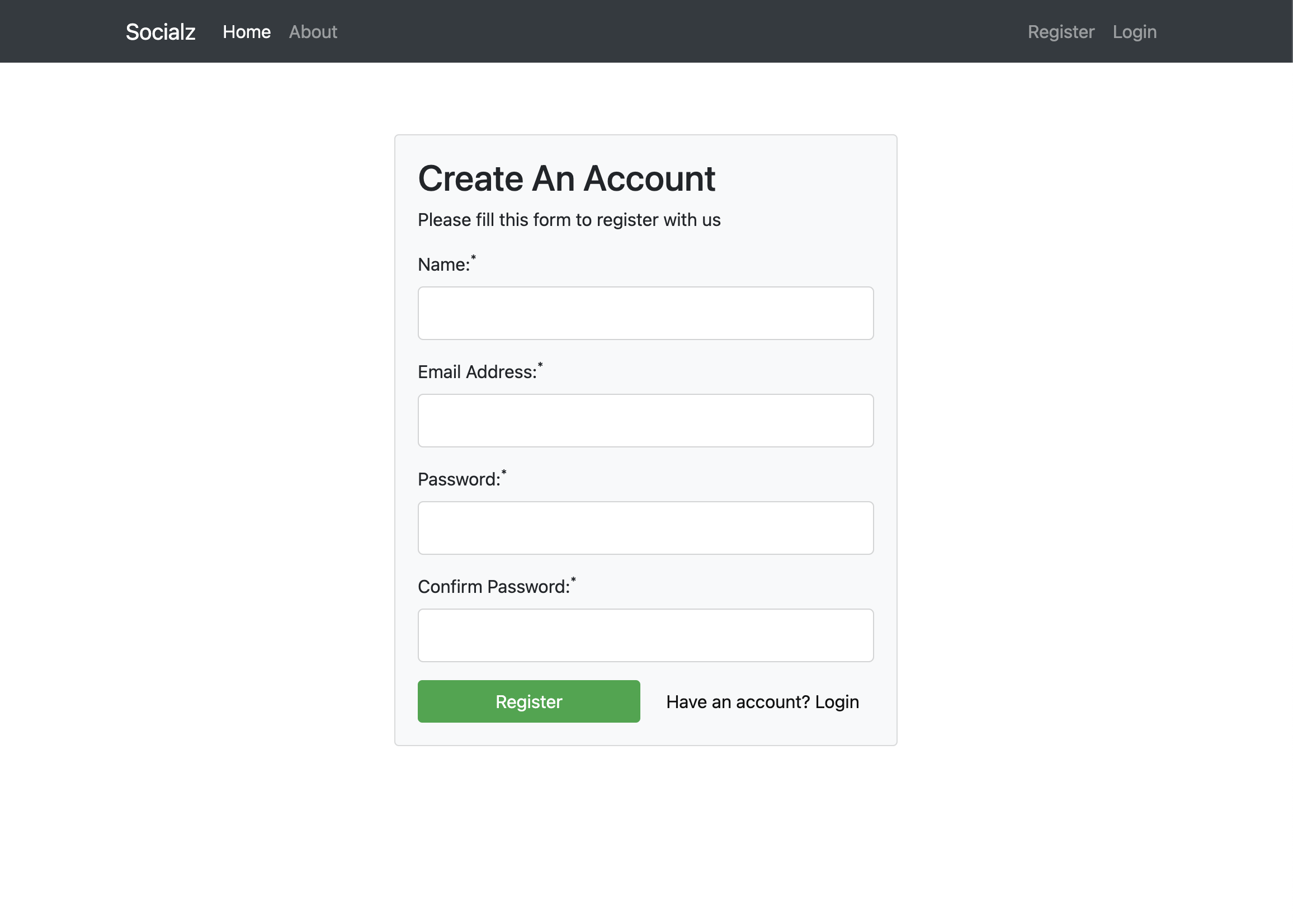This screenshot has height=924, width=1293.
Task: Open Login link in top navbar
Action: coord(1134,32)
